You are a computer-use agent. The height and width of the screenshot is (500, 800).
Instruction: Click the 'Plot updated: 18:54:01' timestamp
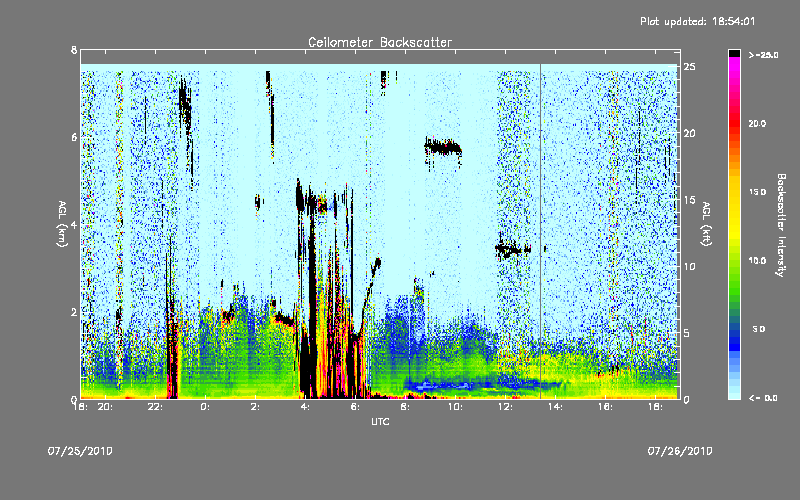[x=697, y=21]
